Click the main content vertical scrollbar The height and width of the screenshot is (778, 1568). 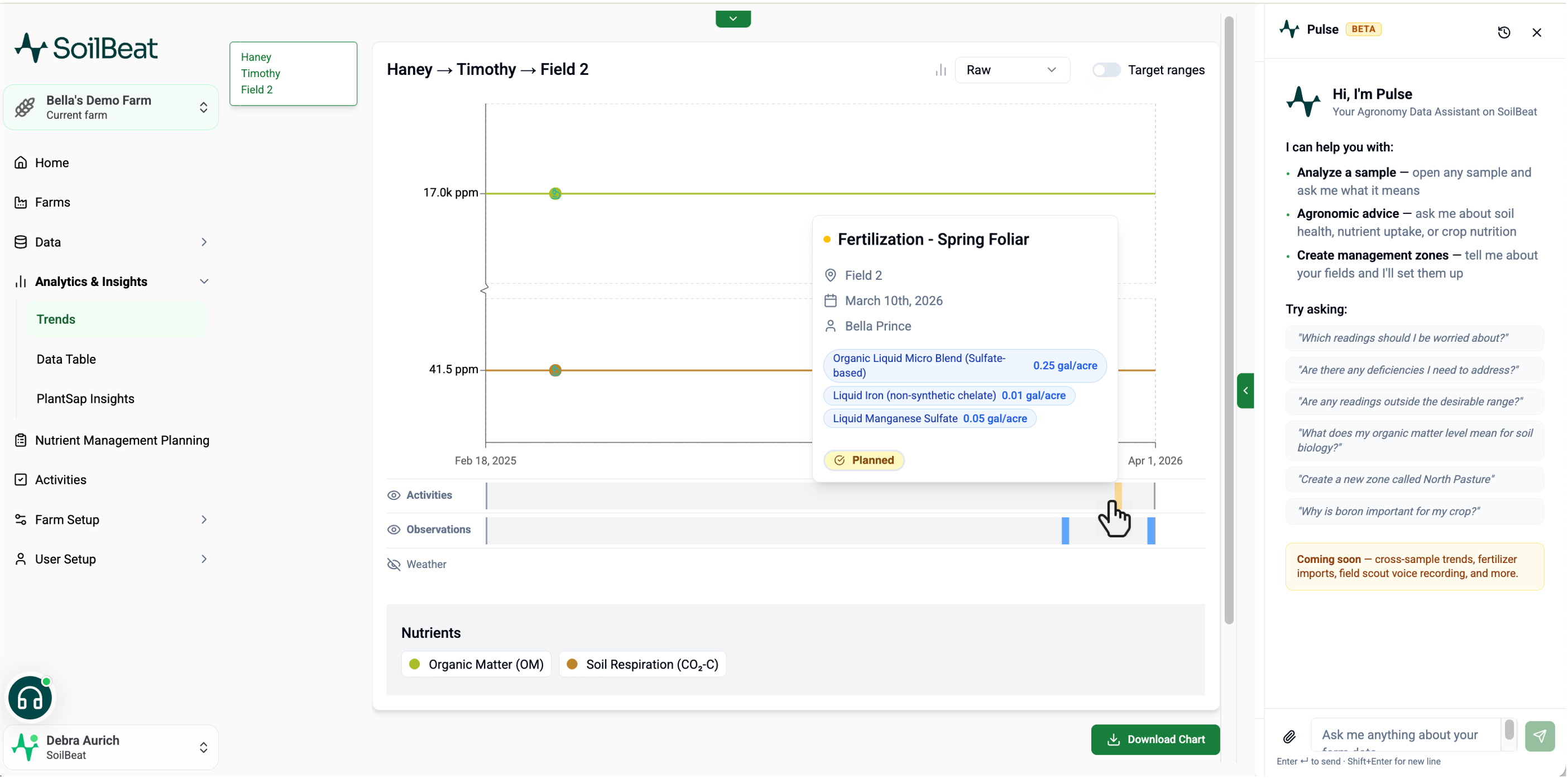point(1229,320)
